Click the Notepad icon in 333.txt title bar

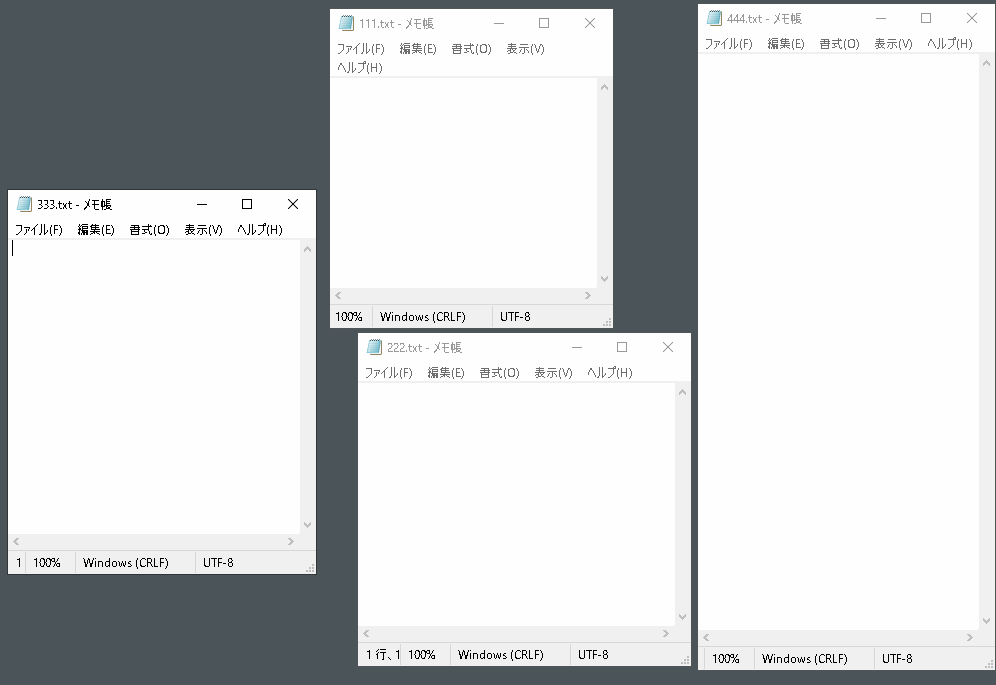click(24, 204)
